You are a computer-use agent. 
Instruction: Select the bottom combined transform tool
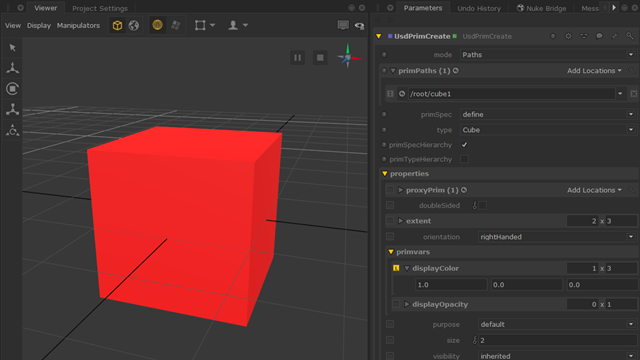coord(13,130)
